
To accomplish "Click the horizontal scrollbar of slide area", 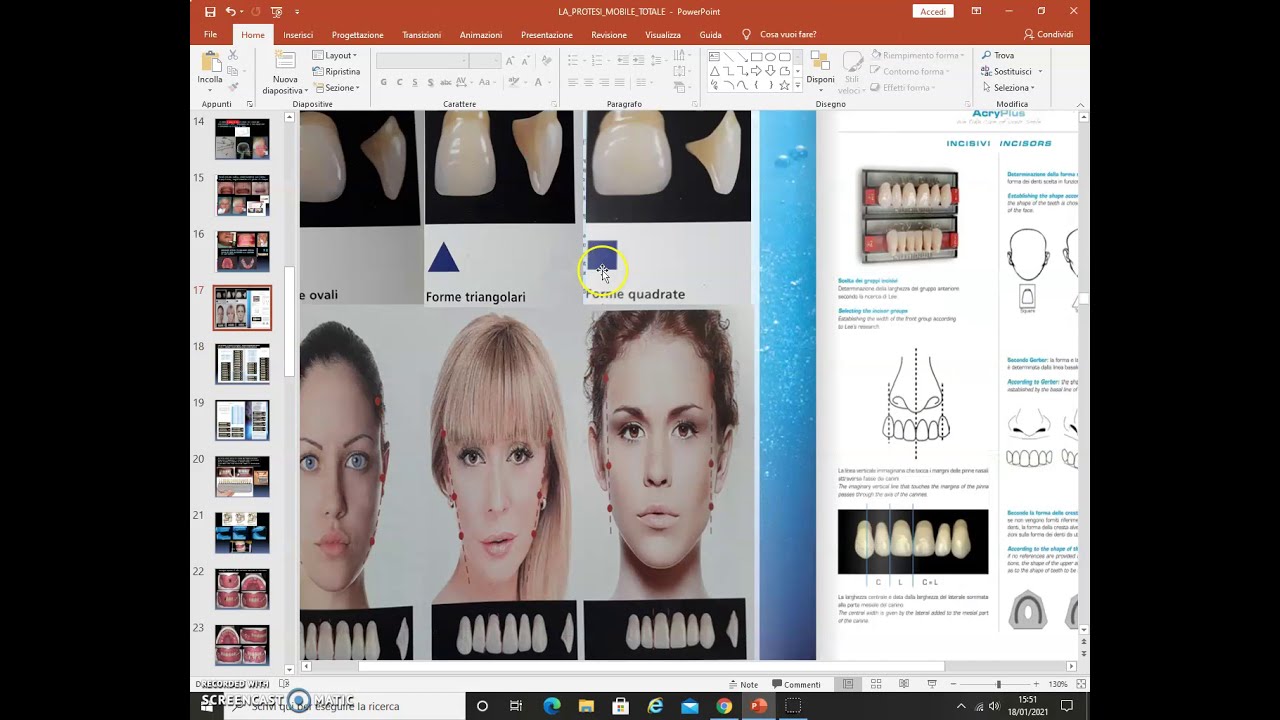I will point(651,666).
